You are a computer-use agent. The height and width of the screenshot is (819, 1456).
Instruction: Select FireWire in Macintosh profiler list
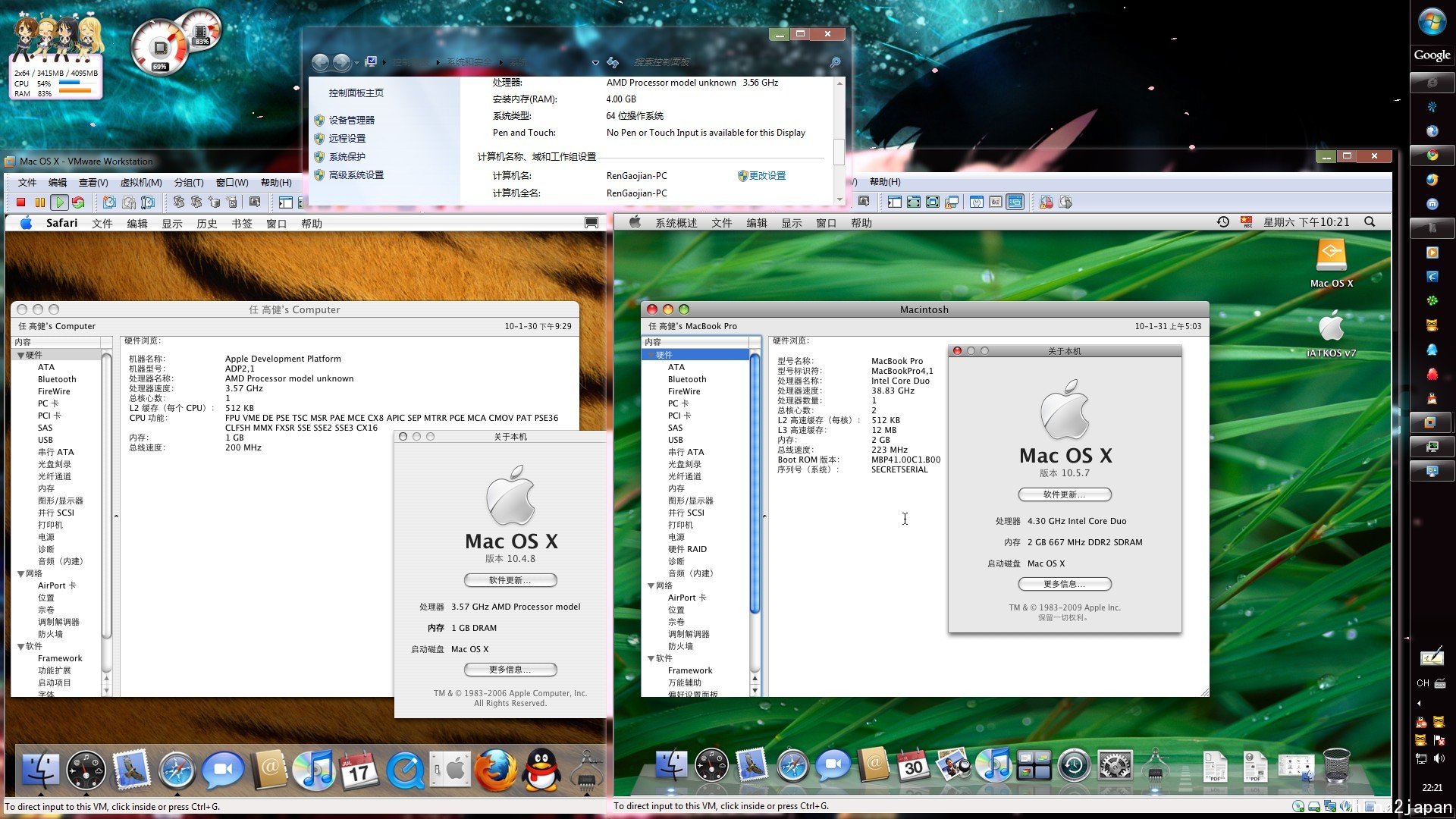[x=684, y=391]
